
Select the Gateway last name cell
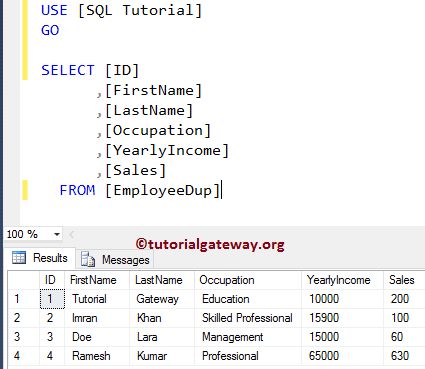pos(162,299)
